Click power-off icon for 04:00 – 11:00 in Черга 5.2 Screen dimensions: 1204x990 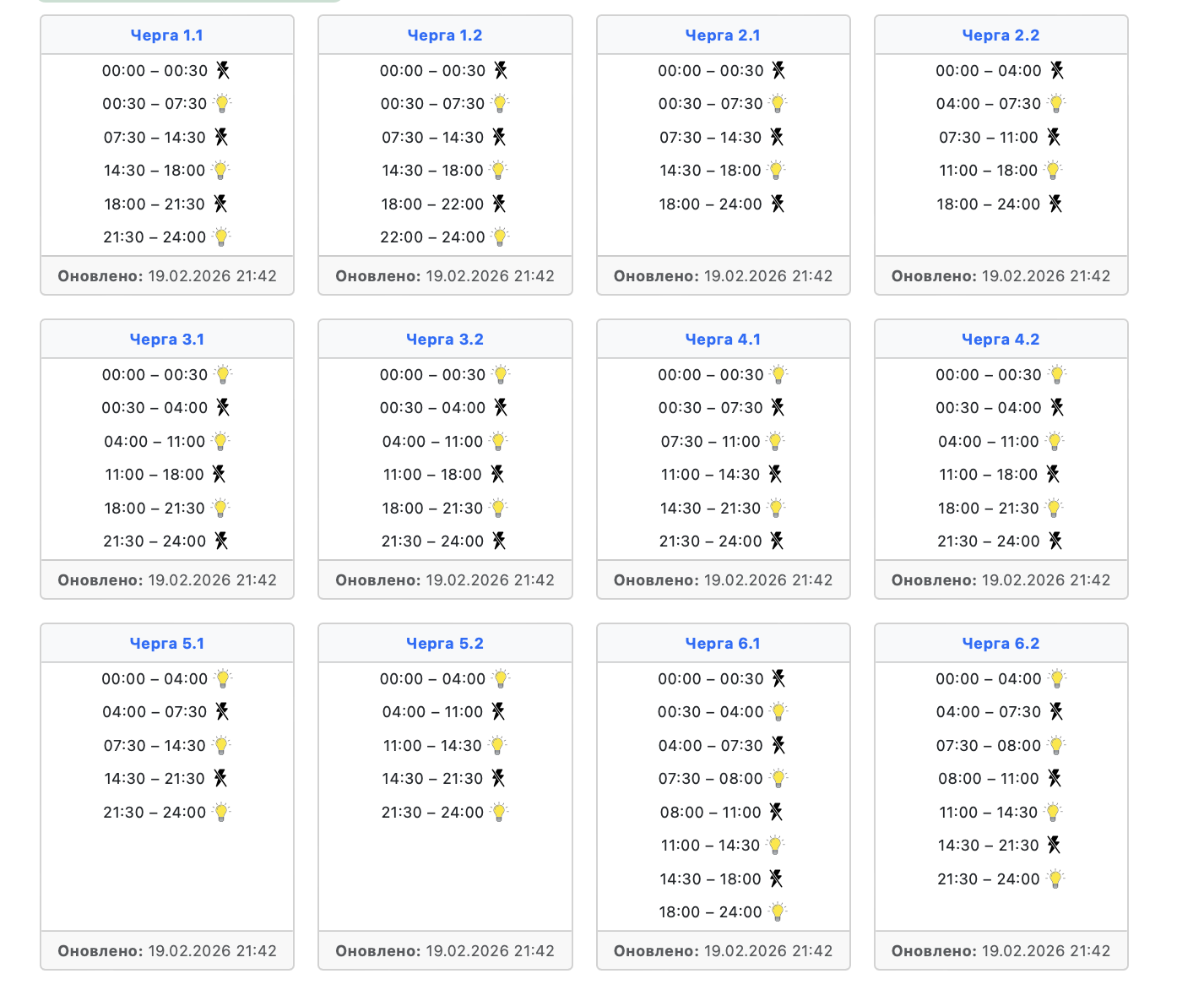498,712
